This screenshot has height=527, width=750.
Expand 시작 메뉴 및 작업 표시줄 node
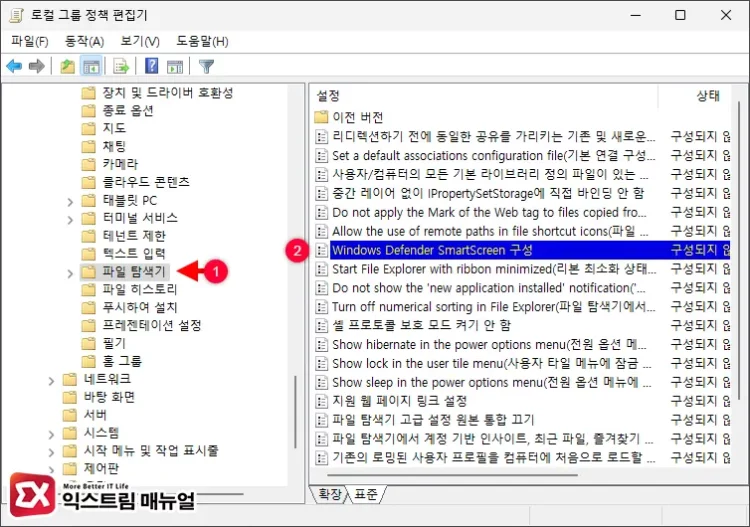[x=52, y=452]
